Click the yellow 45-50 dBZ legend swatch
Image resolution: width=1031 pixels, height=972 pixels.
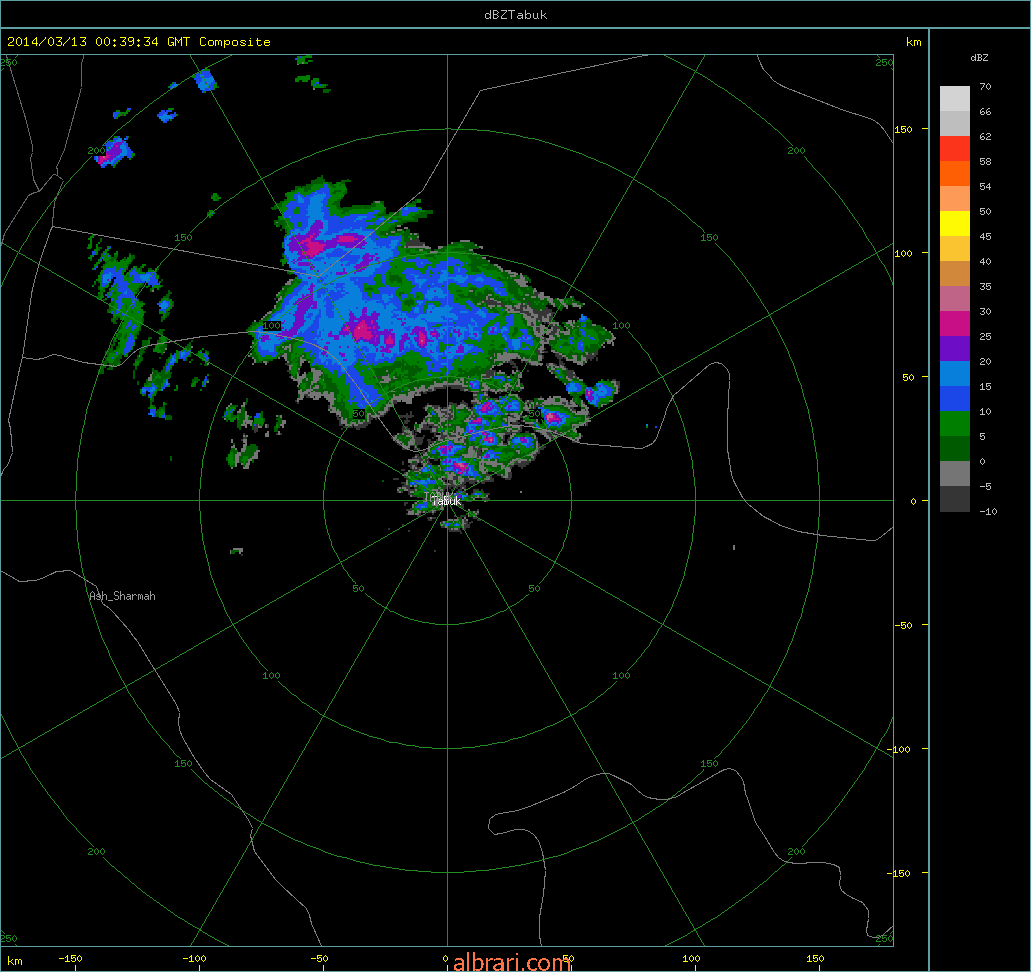tap(955, 224)
